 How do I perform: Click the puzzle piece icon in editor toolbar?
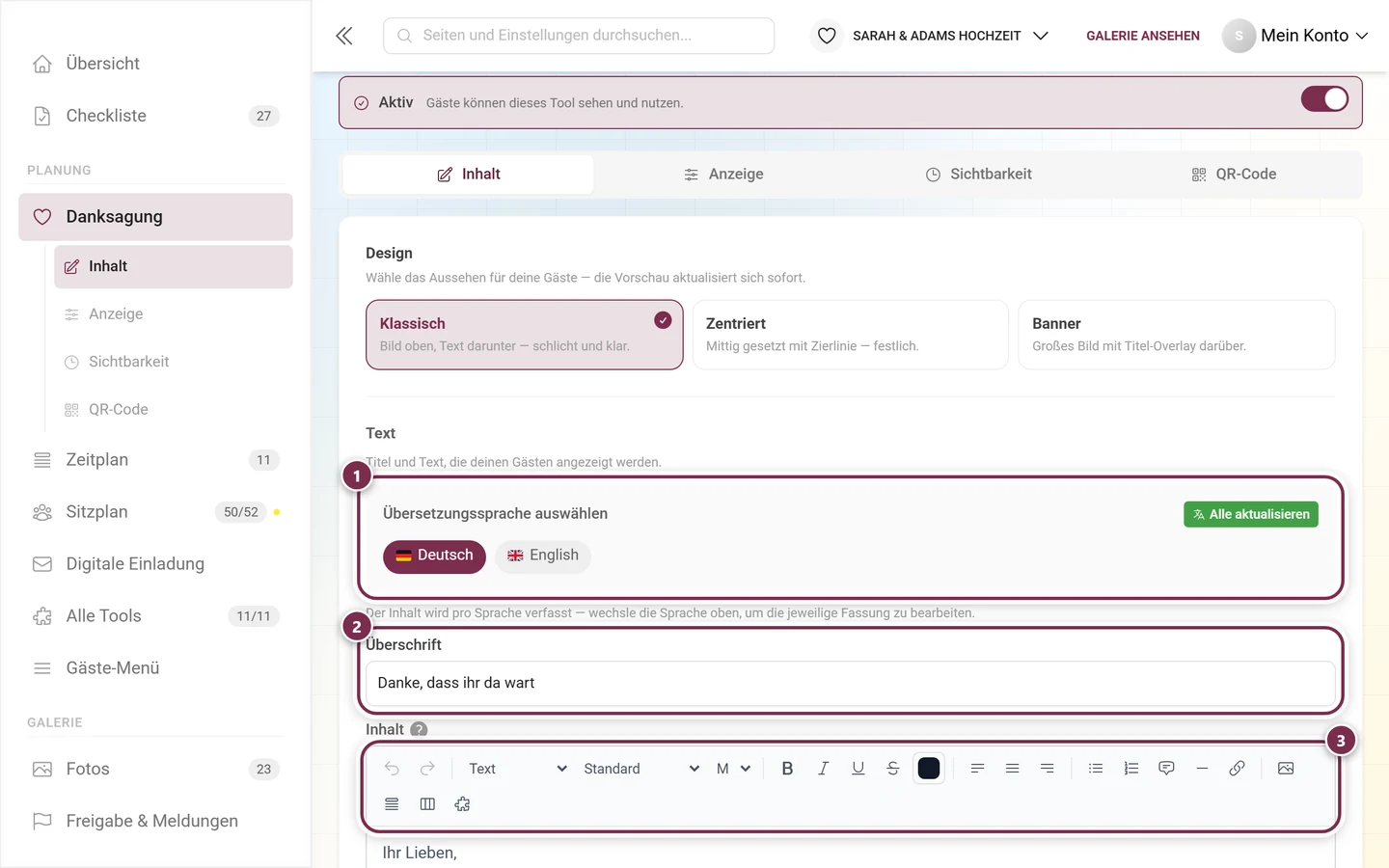(x=462, y=804)
